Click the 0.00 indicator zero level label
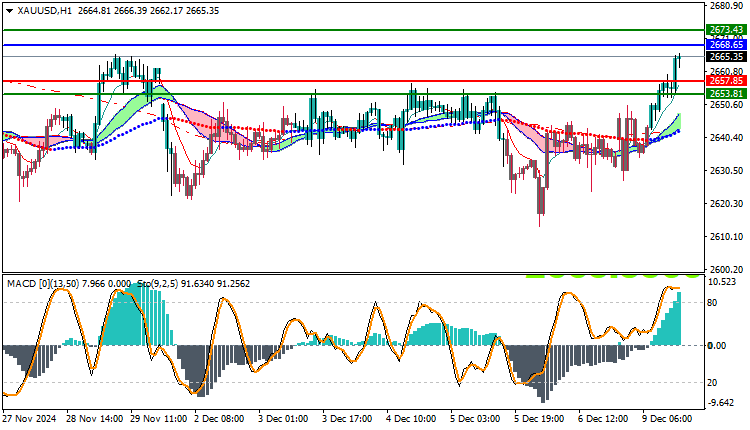Viewport: 750px width, 430px height. tap(717, 345)
